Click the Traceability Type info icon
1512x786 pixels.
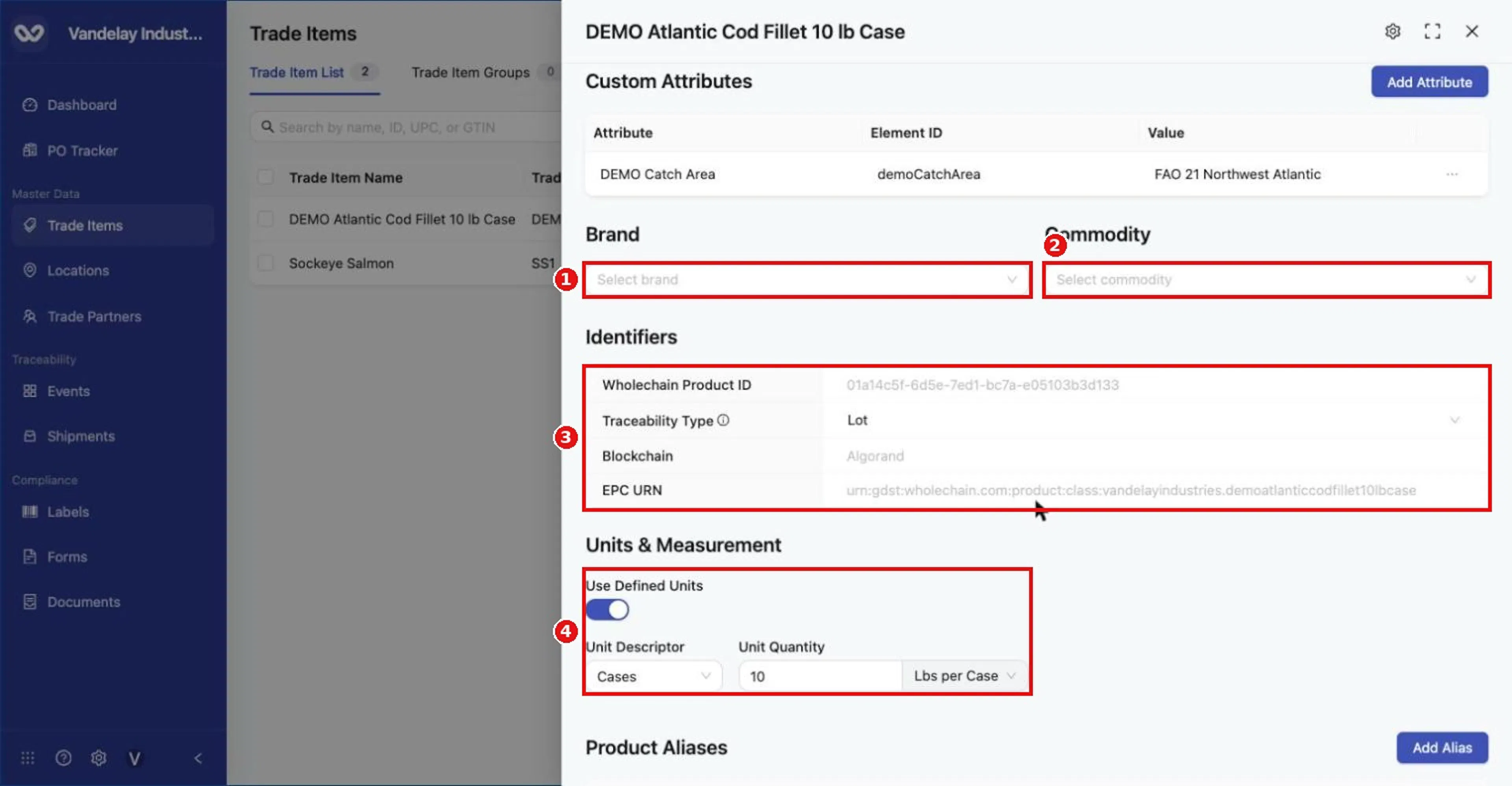[723, 420]
